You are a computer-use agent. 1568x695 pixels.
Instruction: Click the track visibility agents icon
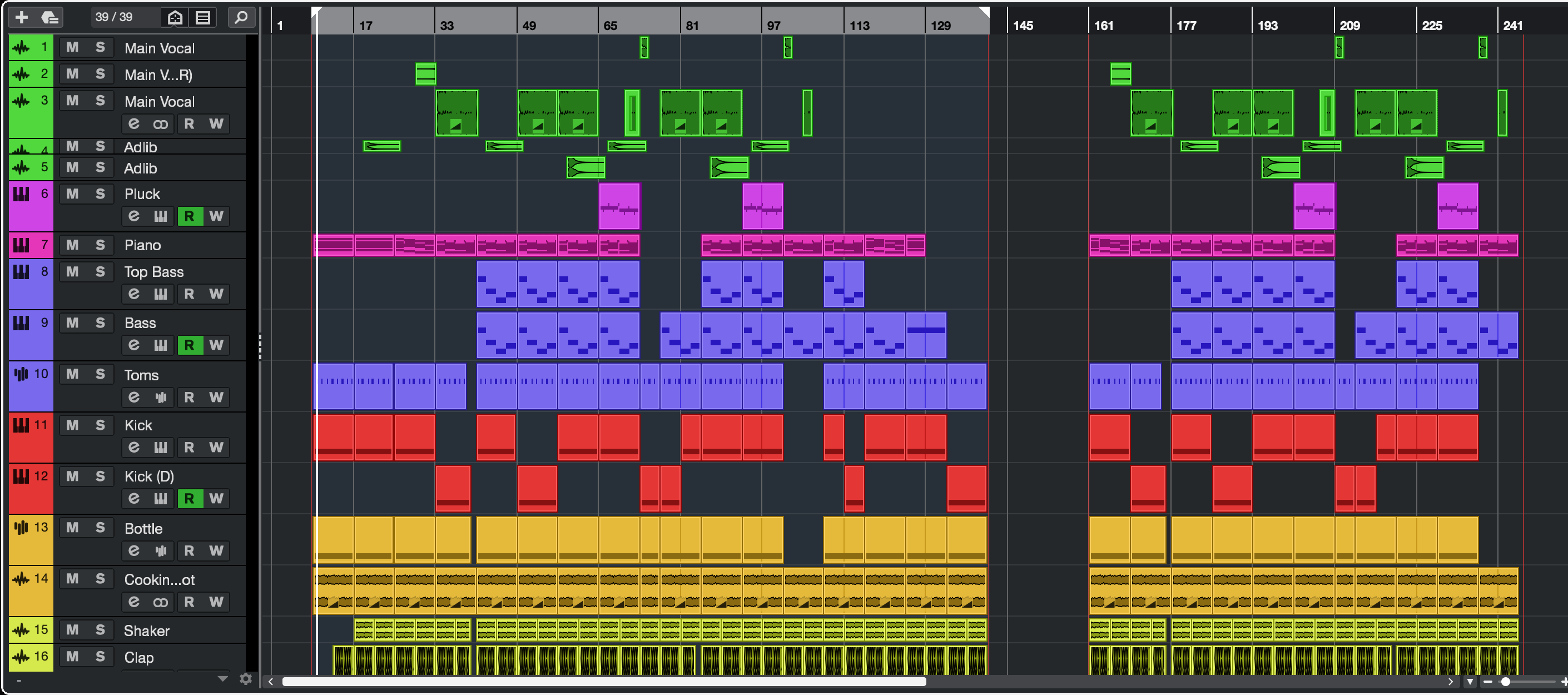tap(175, 17)
